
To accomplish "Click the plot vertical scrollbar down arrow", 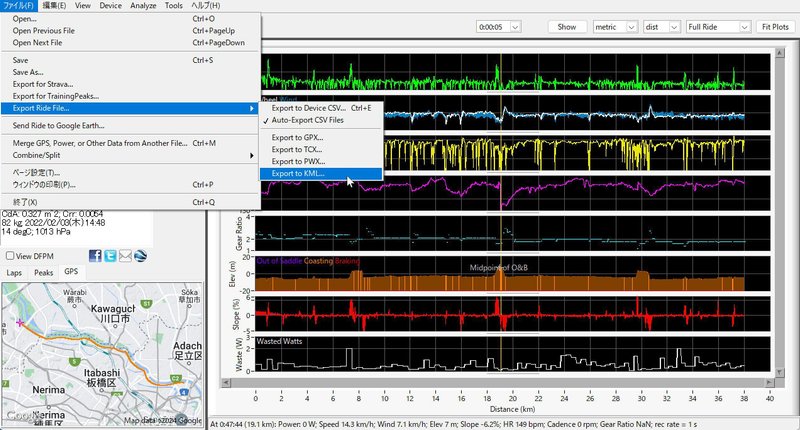I will tap(779, 372).
